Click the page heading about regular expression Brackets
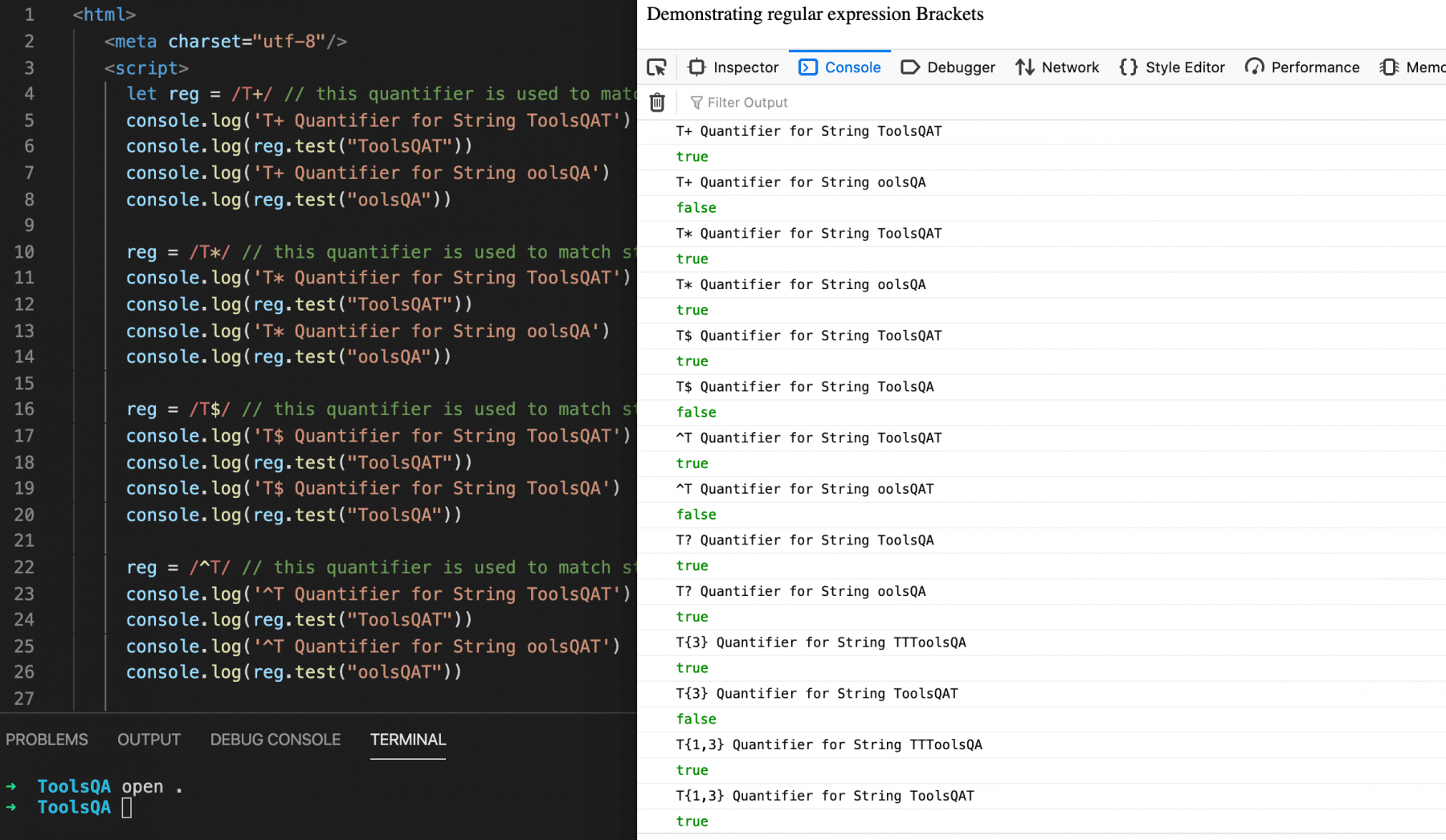Viewport: 1446px width, 840px height. click(x=815, y=14)
